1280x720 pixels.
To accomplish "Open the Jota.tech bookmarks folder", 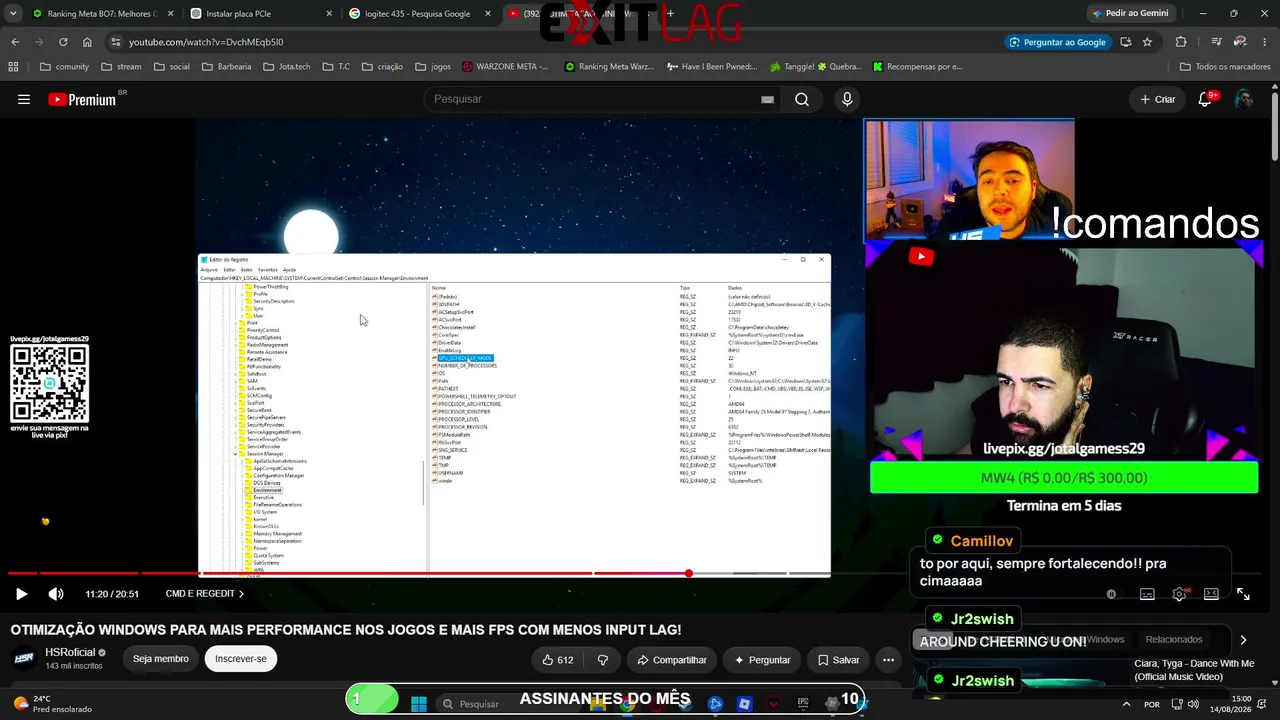I will coord(286,67).
